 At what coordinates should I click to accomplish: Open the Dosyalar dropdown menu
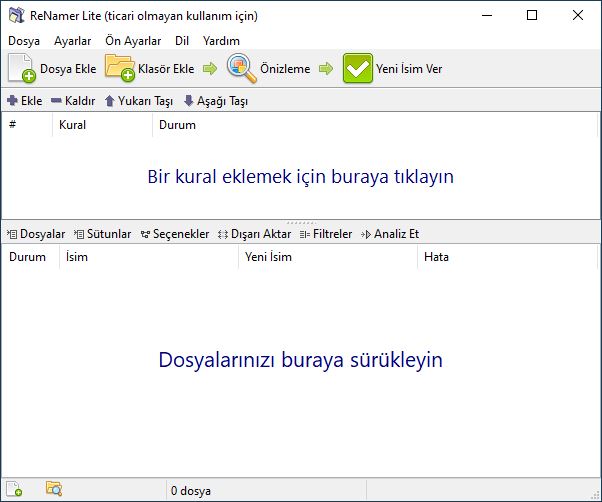36,234
